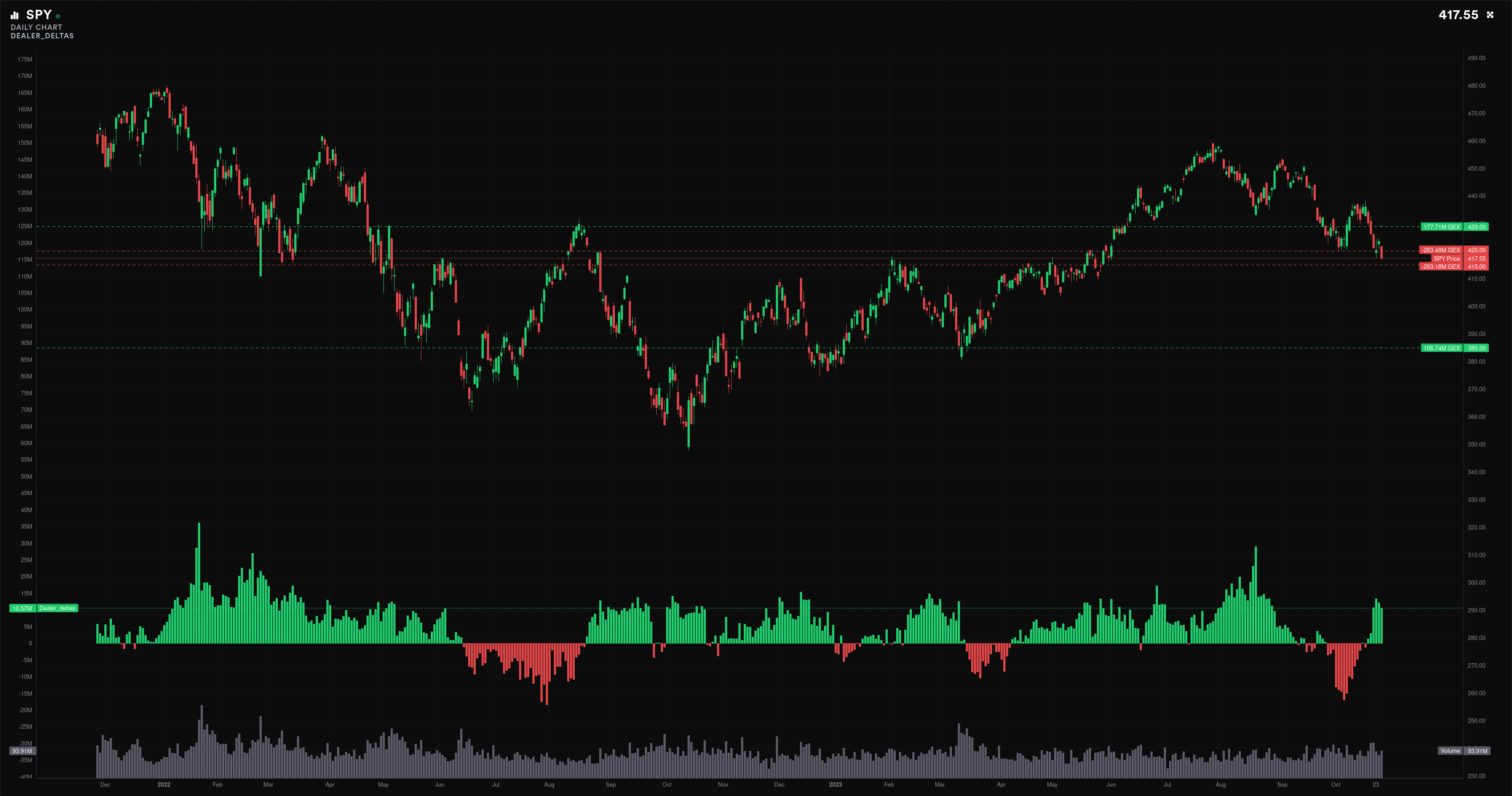Click the Volume label on the right

click(1450, 751)
